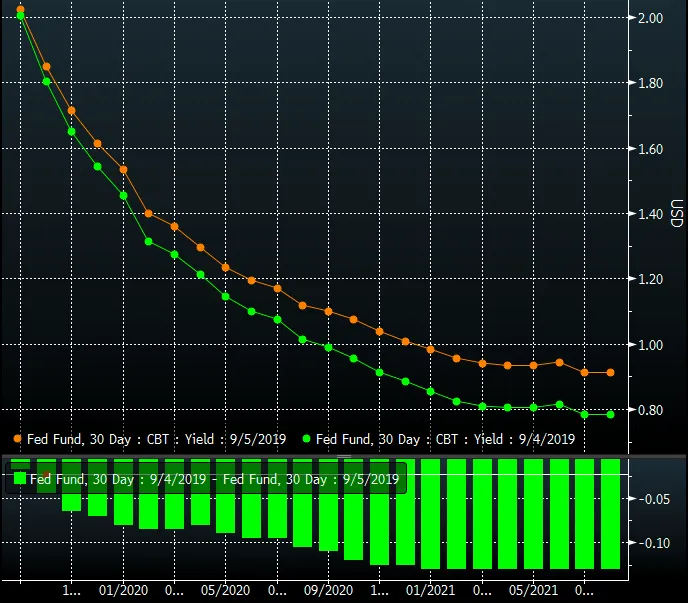688x603 pixels.
Task: Click the 1.60 y-axis label
Action: (650, 149)
